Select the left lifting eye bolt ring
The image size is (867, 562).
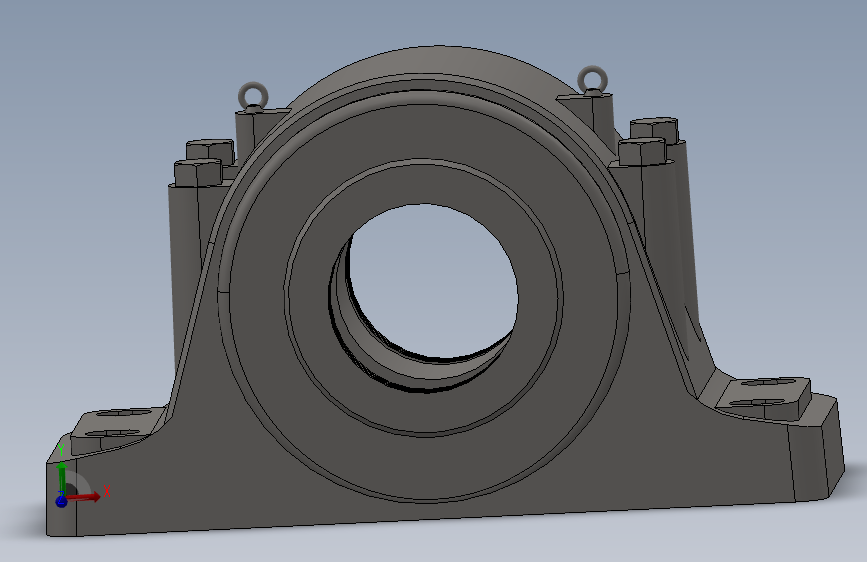point(253,95)
